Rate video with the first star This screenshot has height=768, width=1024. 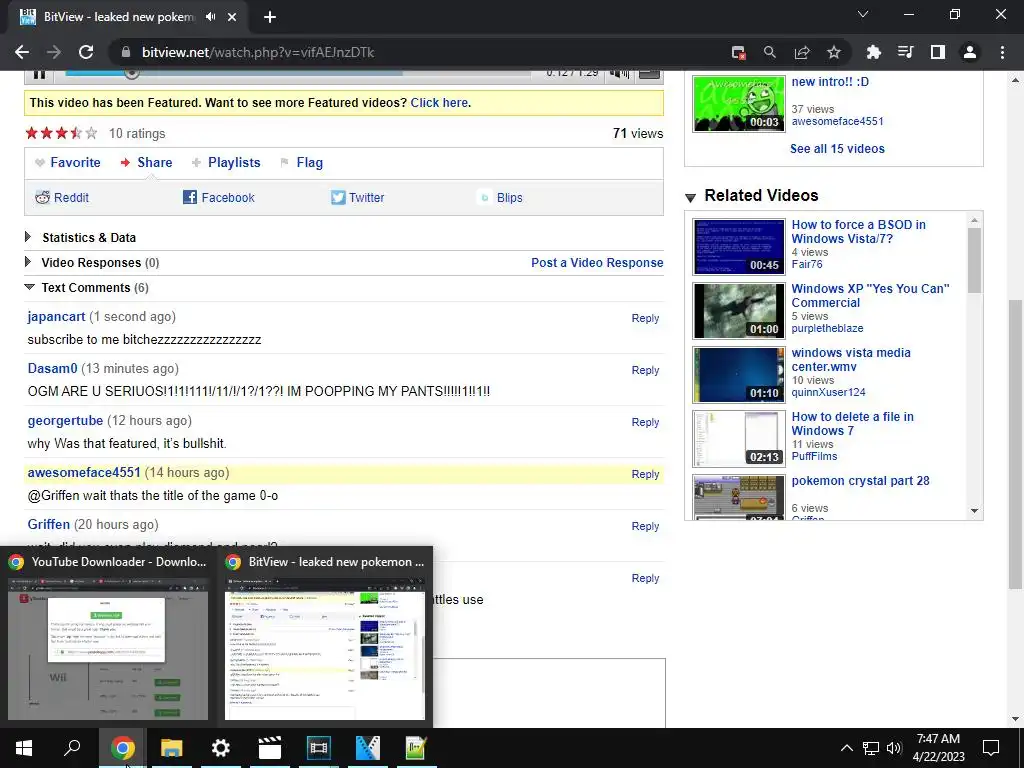click(x=31, y=133)
